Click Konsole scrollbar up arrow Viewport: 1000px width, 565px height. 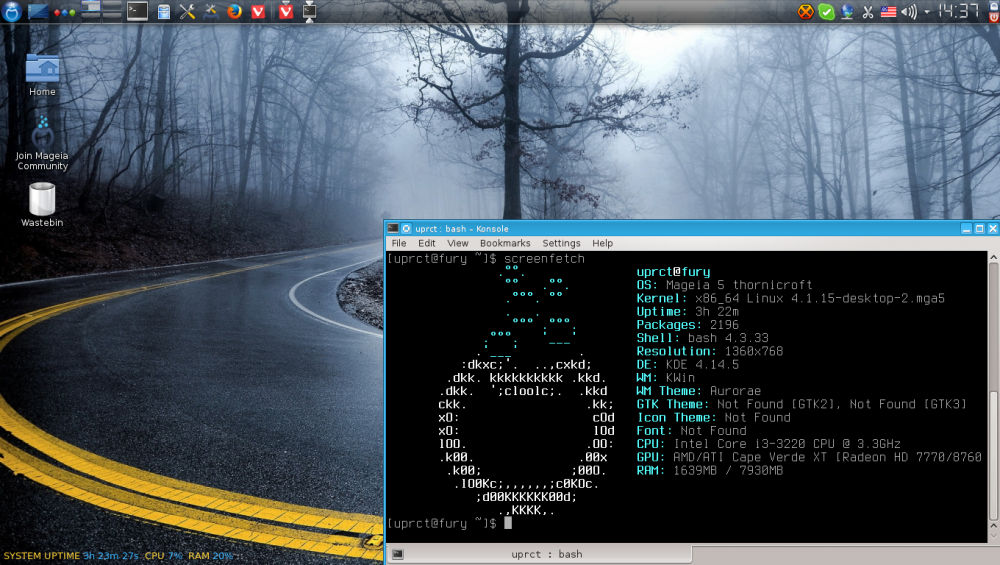pos(993,257)
